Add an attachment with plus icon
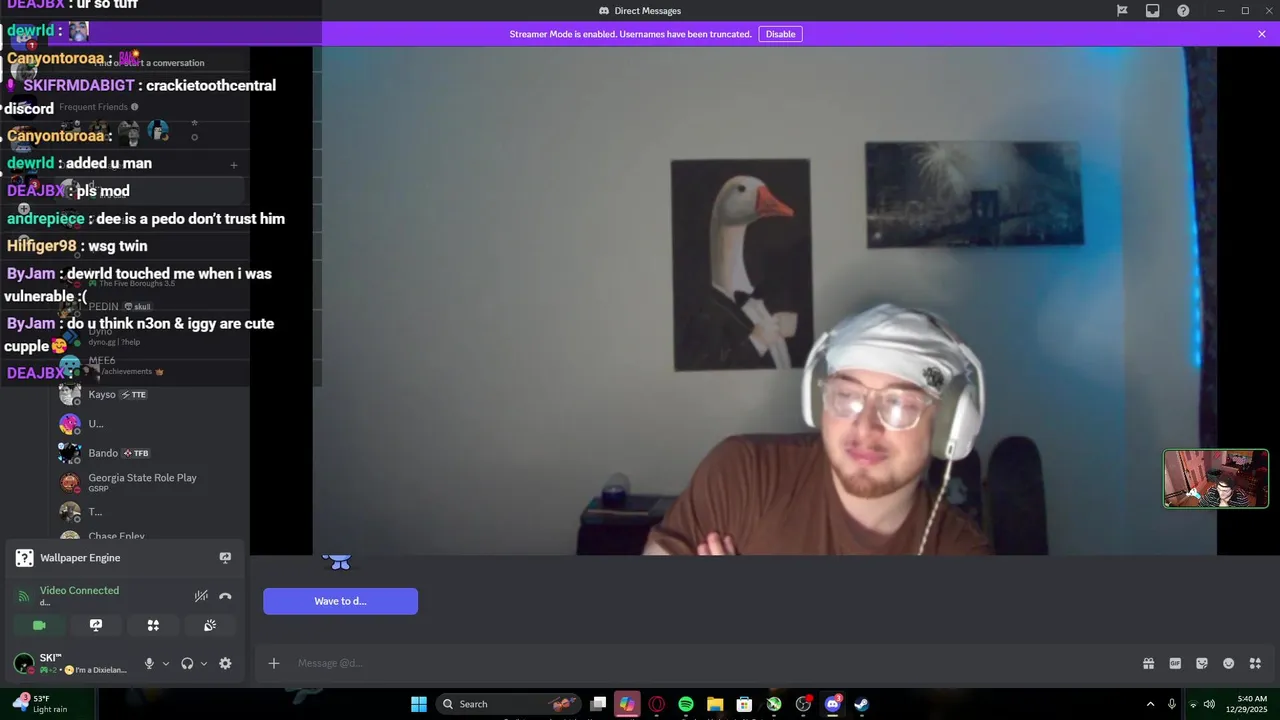The height and width of the screenshot is (720, 1280). [x=274, y=663]
